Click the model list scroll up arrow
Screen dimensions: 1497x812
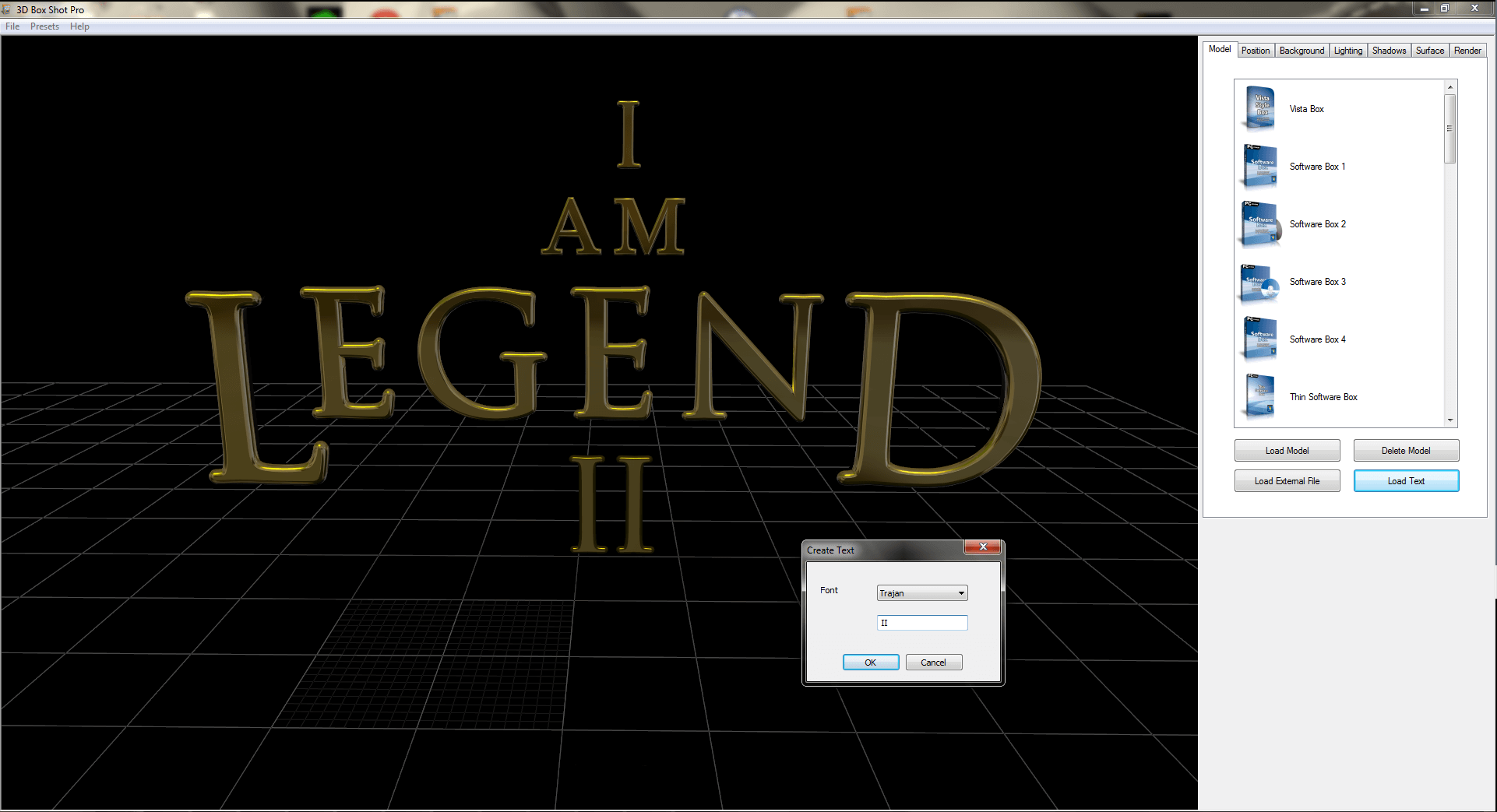click(1449, 87)
